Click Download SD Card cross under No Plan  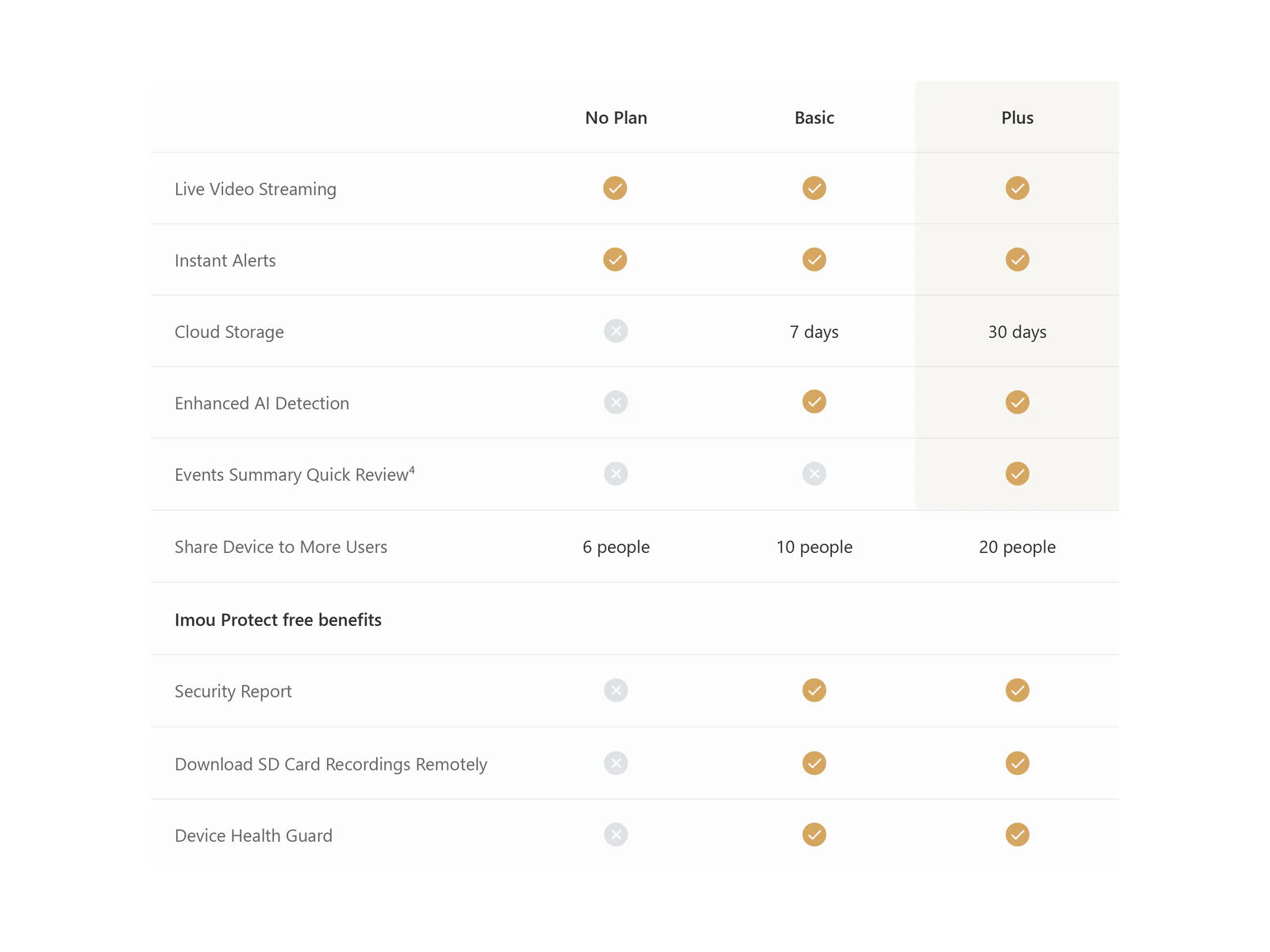point(615,763)
